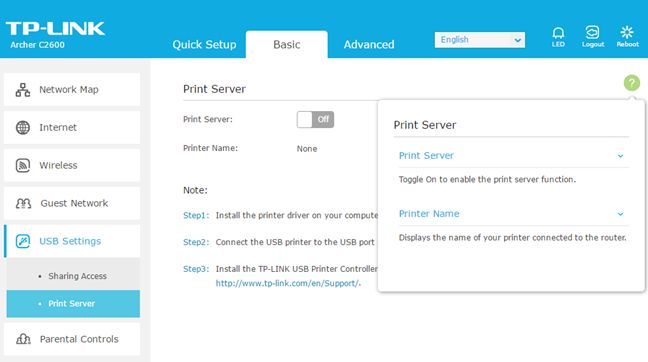Click the Printer Name: field label
This screenshot has height=362, width=648.
tap(210, 148)
